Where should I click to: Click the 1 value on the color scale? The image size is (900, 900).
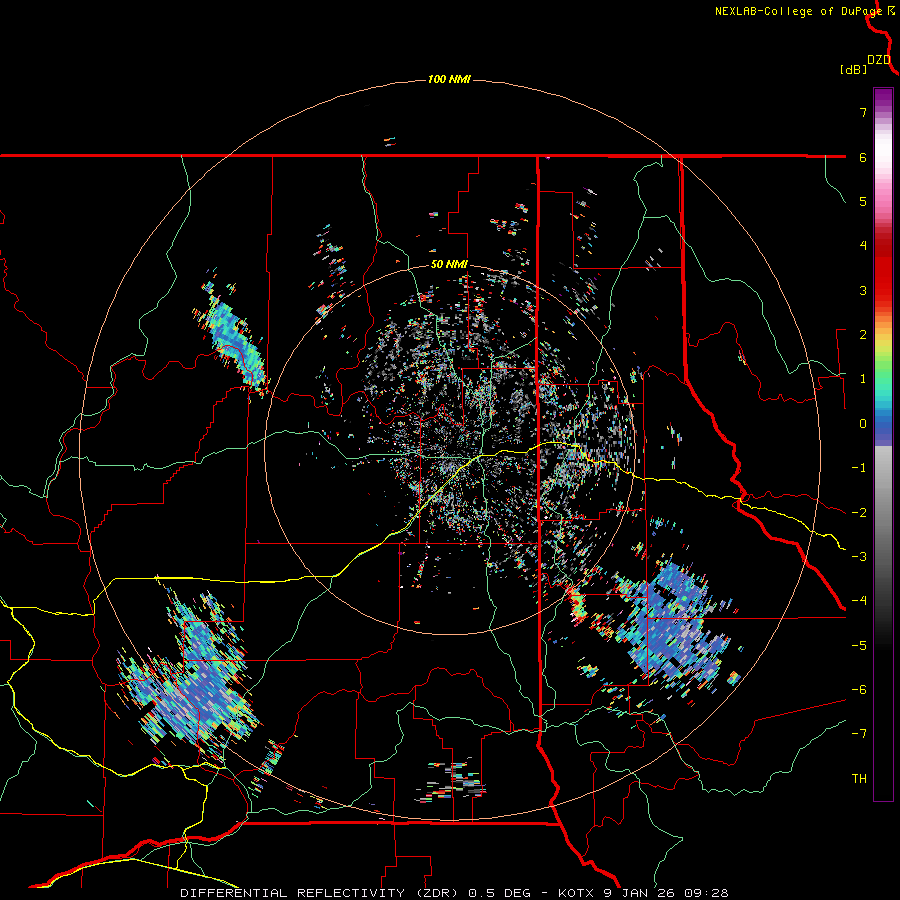pyautogui.click(x=863, y=379)
